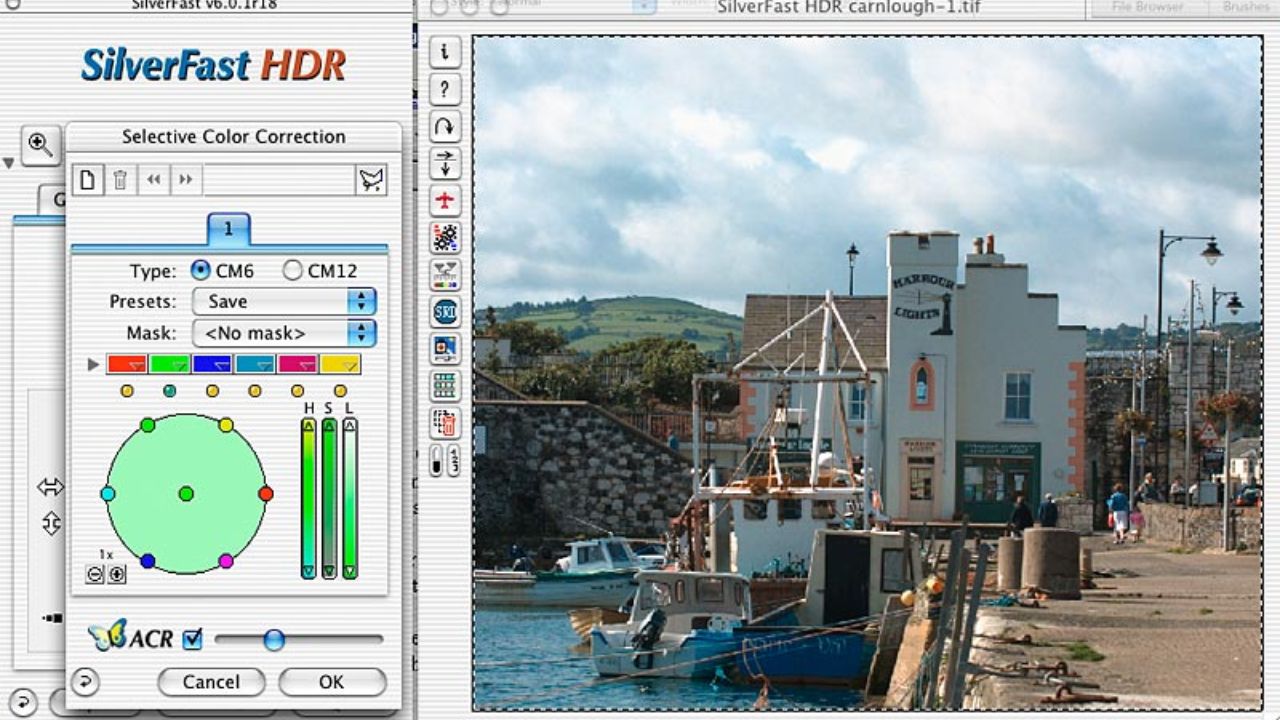Click the red airplane toolbar button
The width and height of the screenshot is (1280, 720).
click(445, 200)
